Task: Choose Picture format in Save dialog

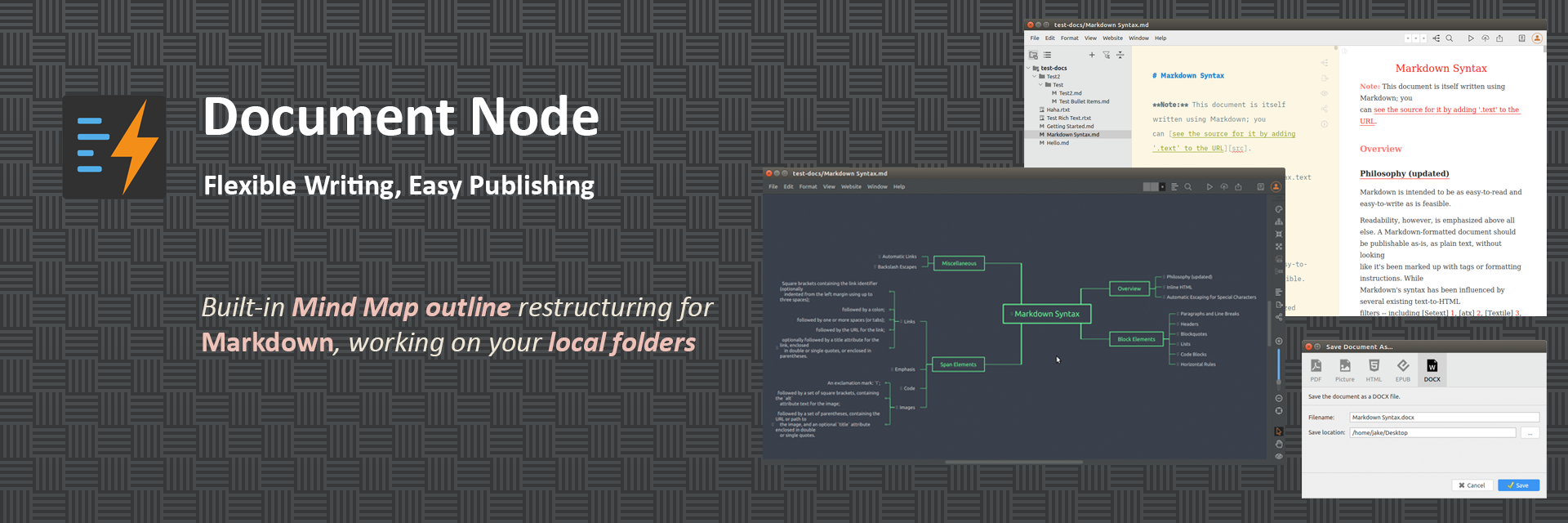Action: (1344, 370)
